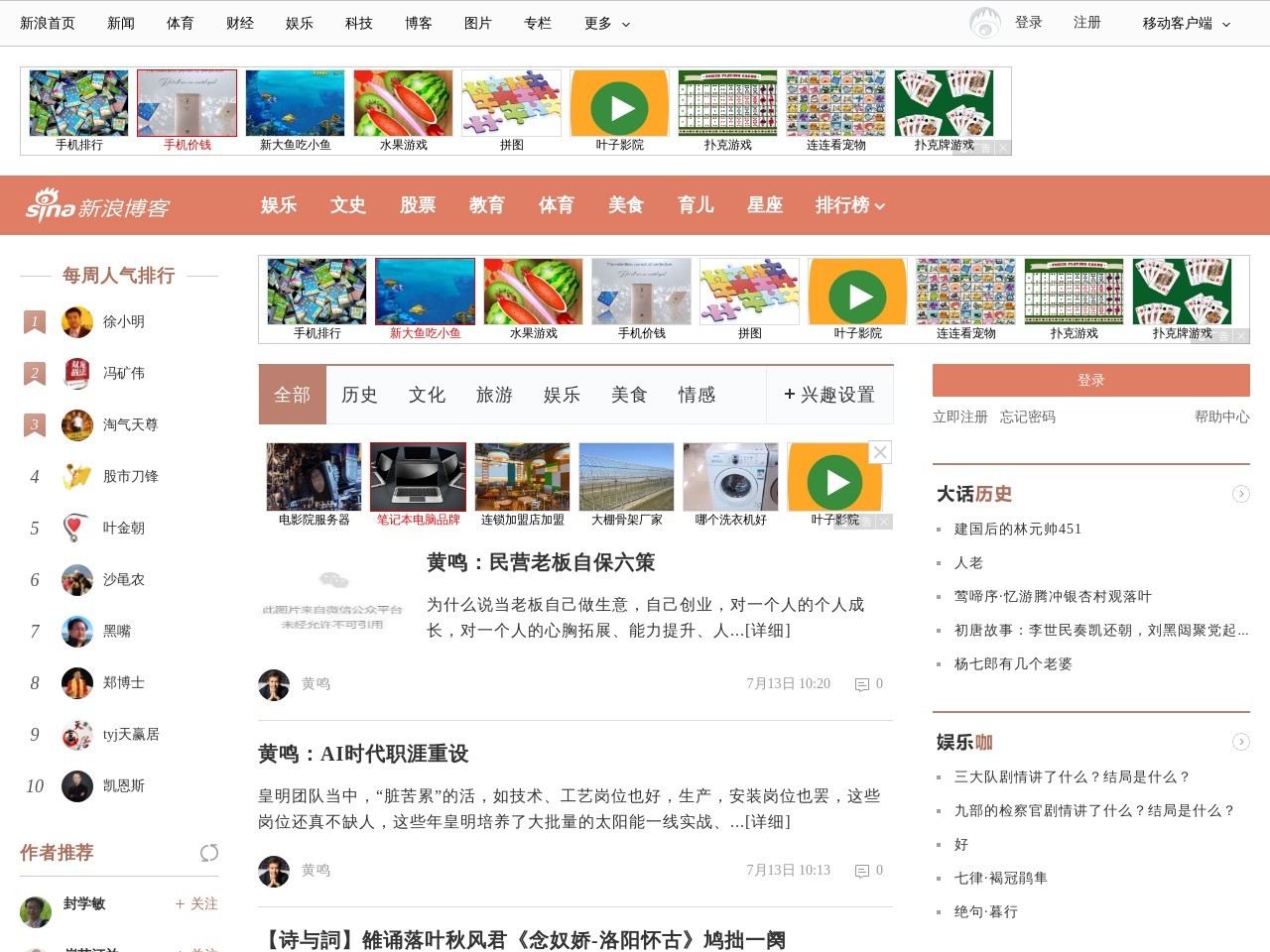1270x952 pixels.
Task: Follow 封学敏 with the 关注 button
Action: point(196,904)
